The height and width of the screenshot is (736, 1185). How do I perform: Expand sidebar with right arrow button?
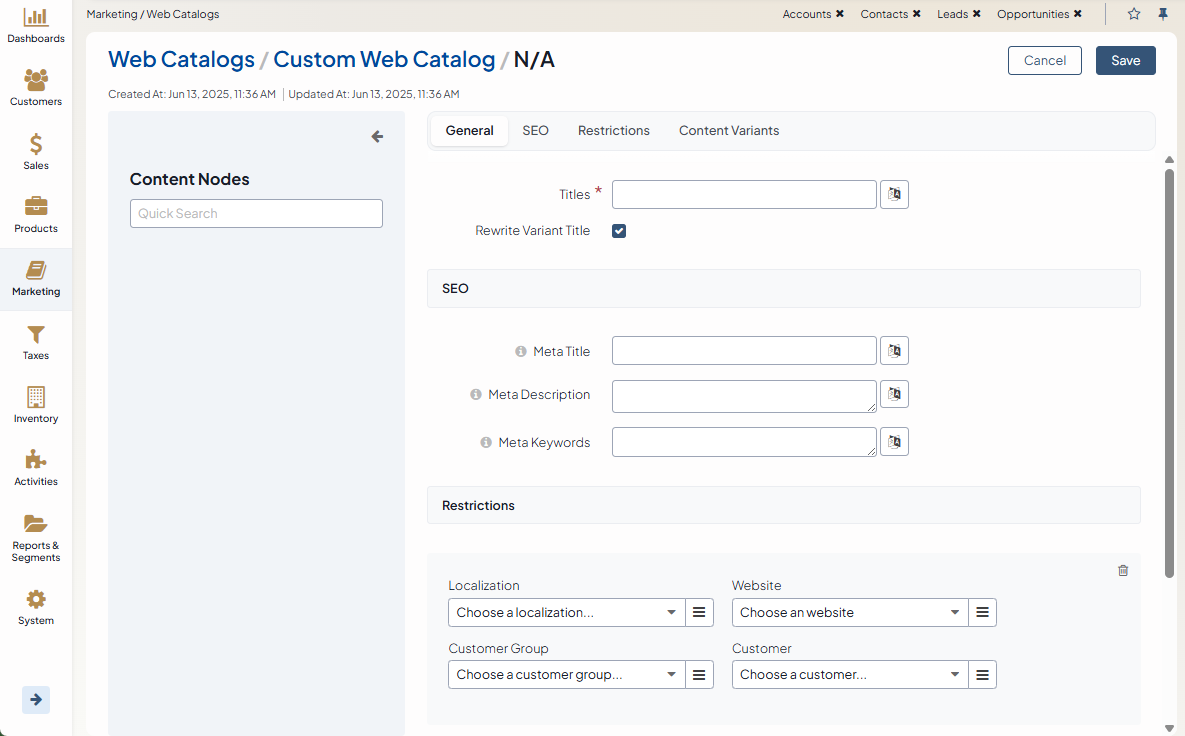tap(36, 700)
